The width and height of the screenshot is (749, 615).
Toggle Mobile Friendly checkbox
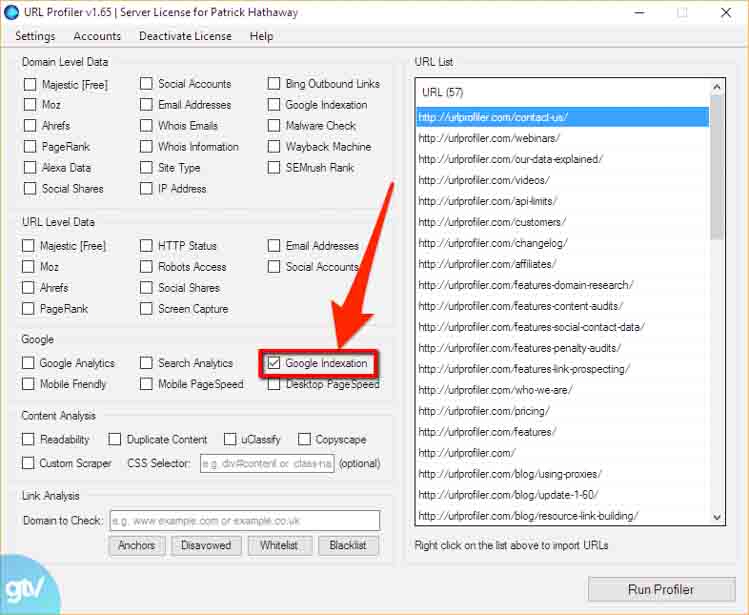30,384
